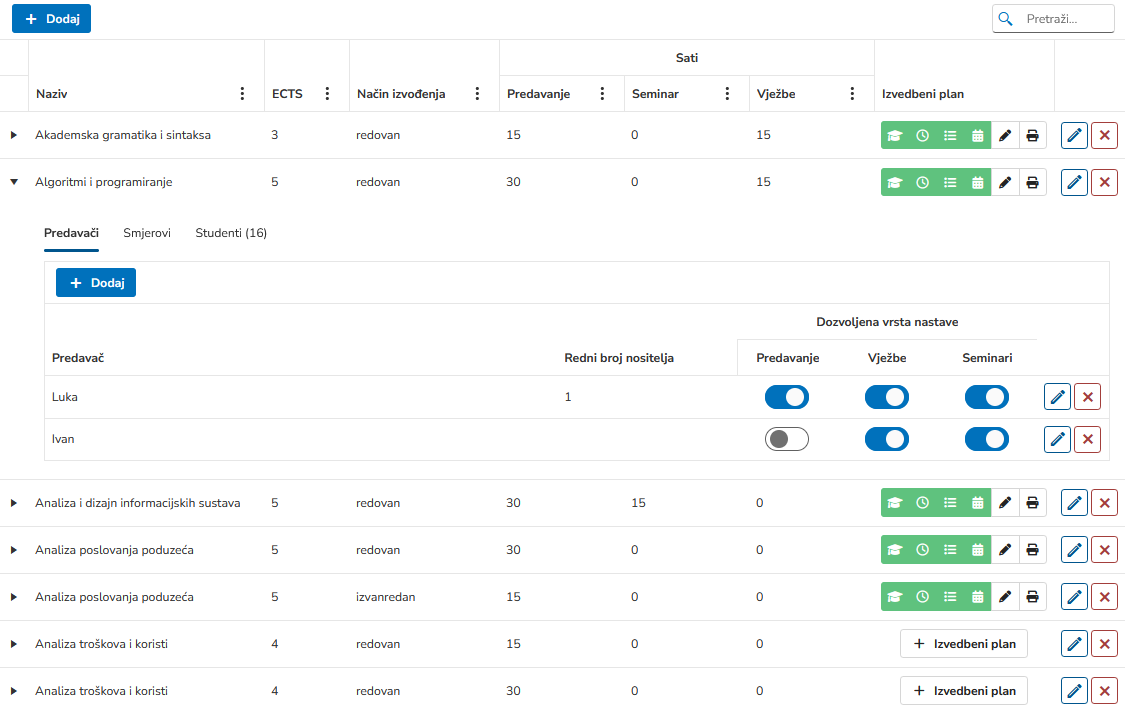Viewport: 1125px width, 714px height.
Task: Open the Naziv column options menu
Action: [x=242, y=94]
